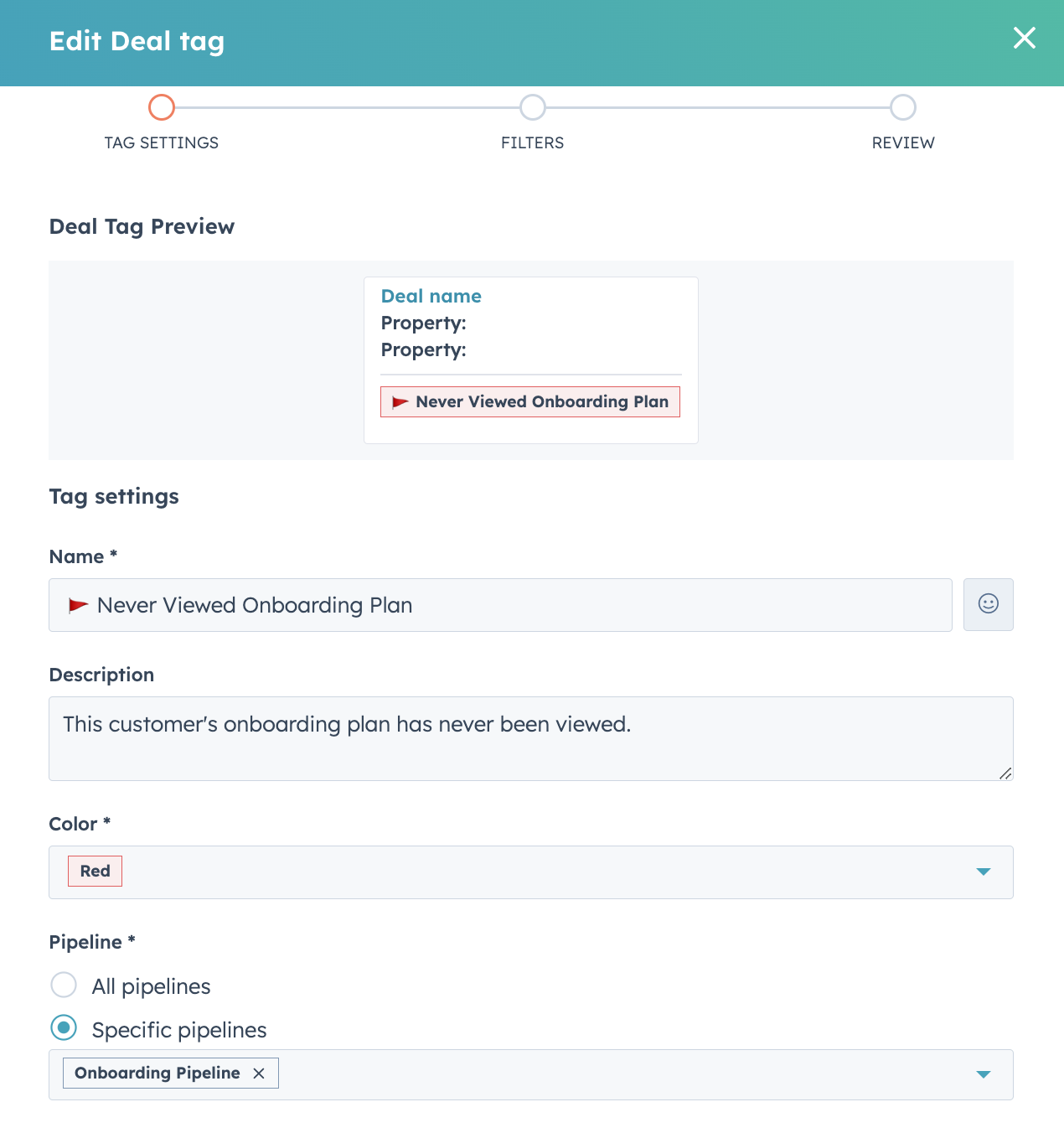The image size is (1064, 1133).
Task: Open the Color selector field
Action: (531, 872)
